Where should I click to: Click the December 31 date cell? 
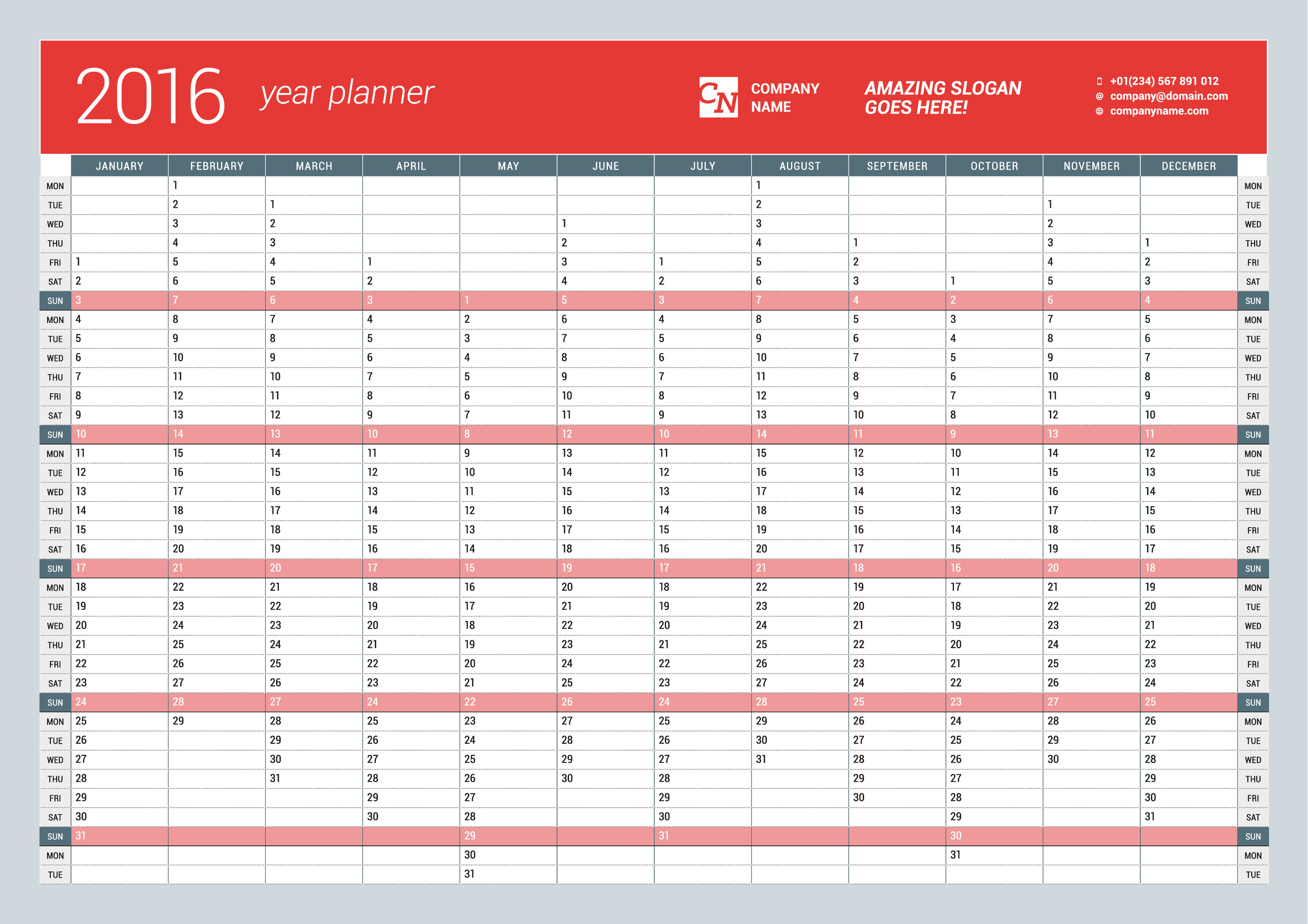pyautogui.click(x=1189, y=816)
